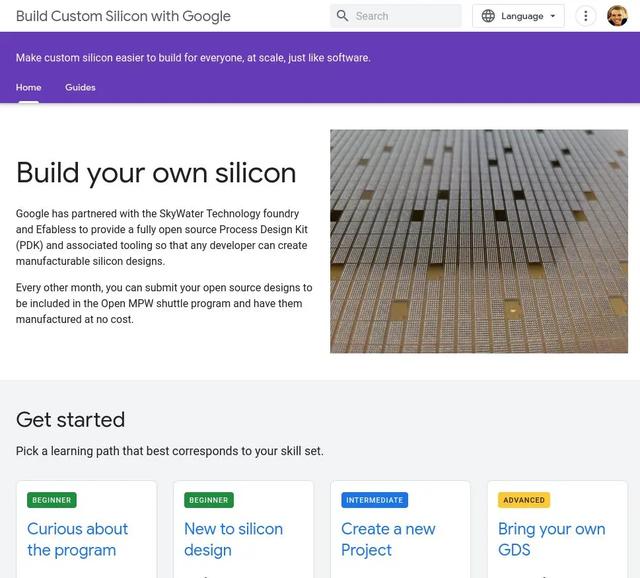Open the three-dot more options menu
The height and width of the screenshot is (578, 640).
[x=586, y=16]
